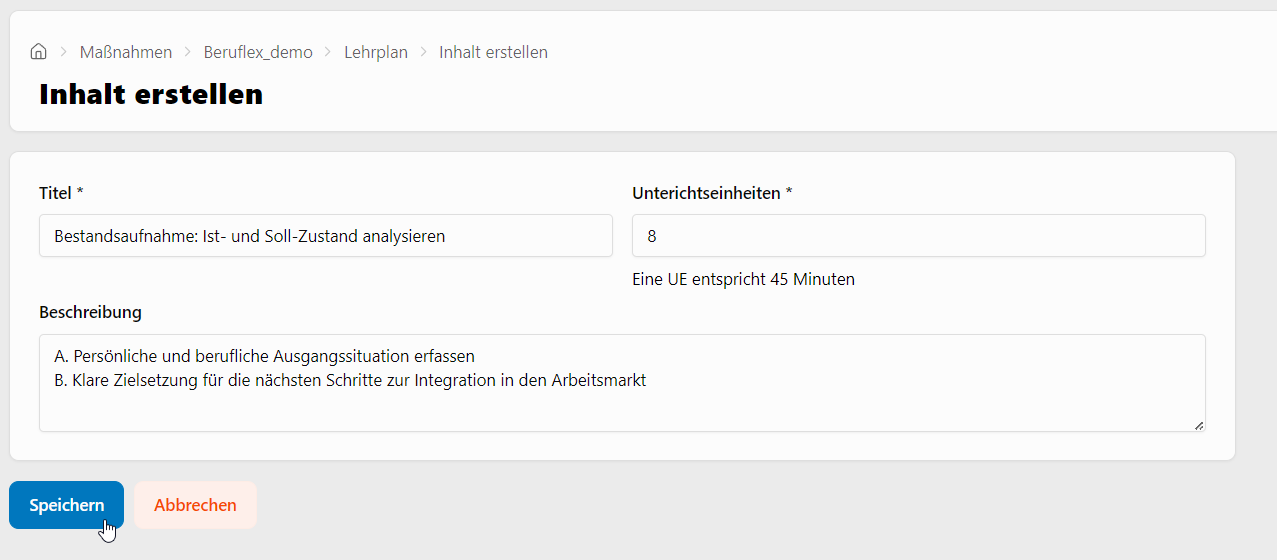The height and width of the screenshot is (560, 1277).
Task: Open the Maßnahmen breadcrumb link
Action: coord(126,52)
